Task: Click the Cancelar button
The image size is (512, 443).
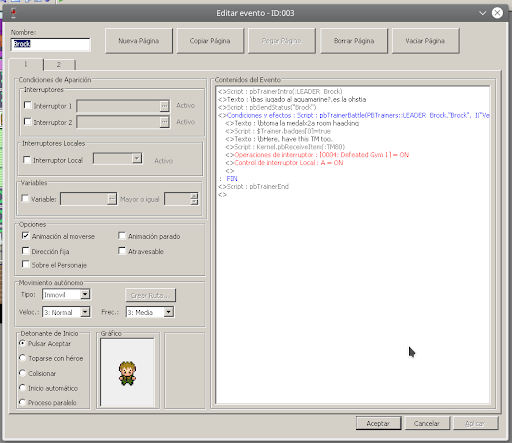Action: point(427,423)
